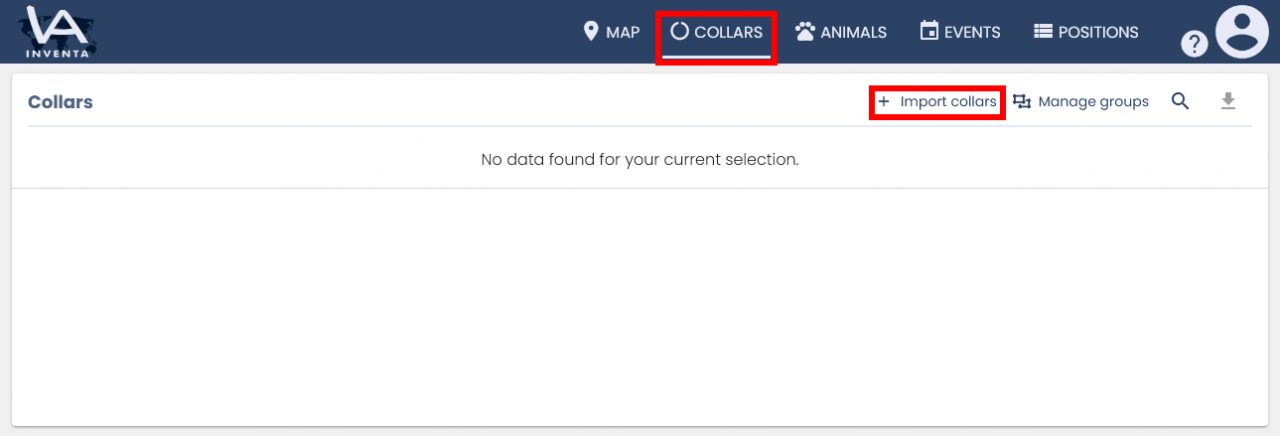This screenshot has height=436, width=1280.
Task: Click the Import collars button text
Action: tap(948, 102)
